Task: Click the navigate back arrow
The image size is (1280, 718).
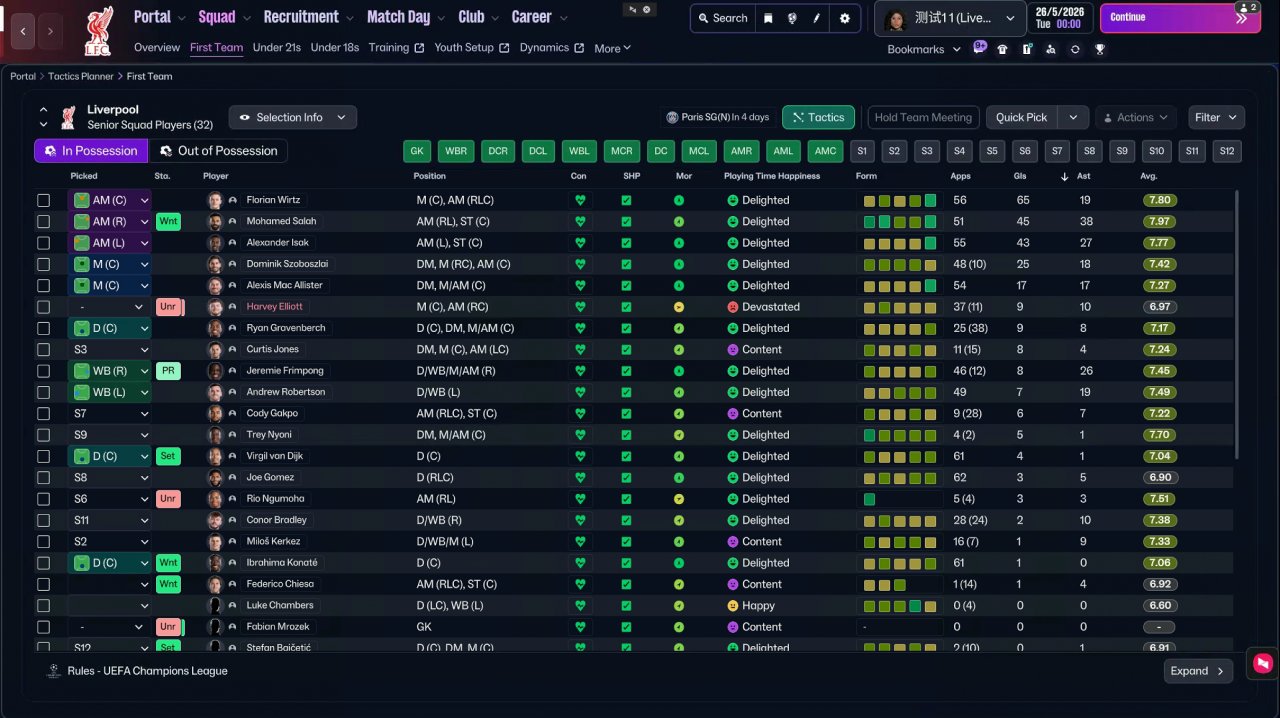Action: (x=24, y=32)
